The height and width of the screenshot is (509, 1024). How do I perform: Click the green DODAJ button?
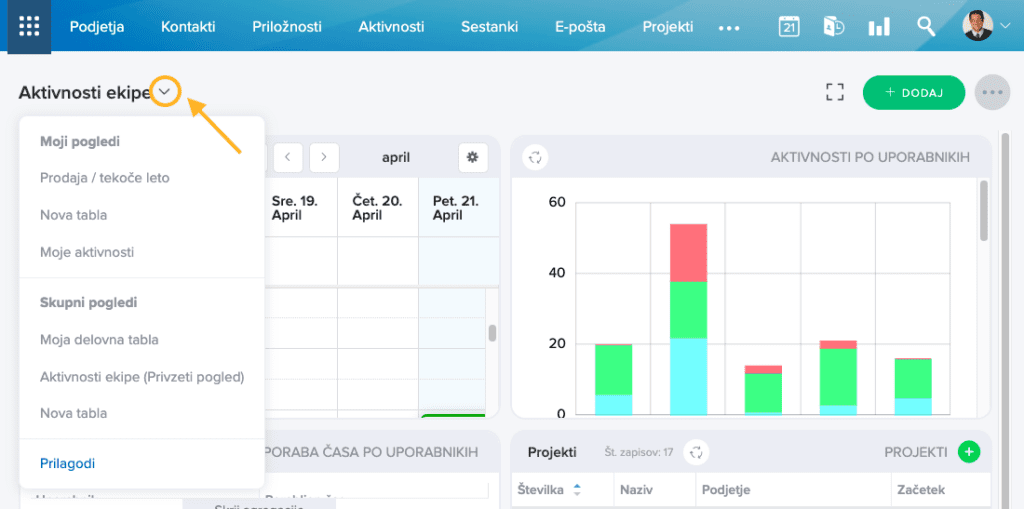coord(914,92)
